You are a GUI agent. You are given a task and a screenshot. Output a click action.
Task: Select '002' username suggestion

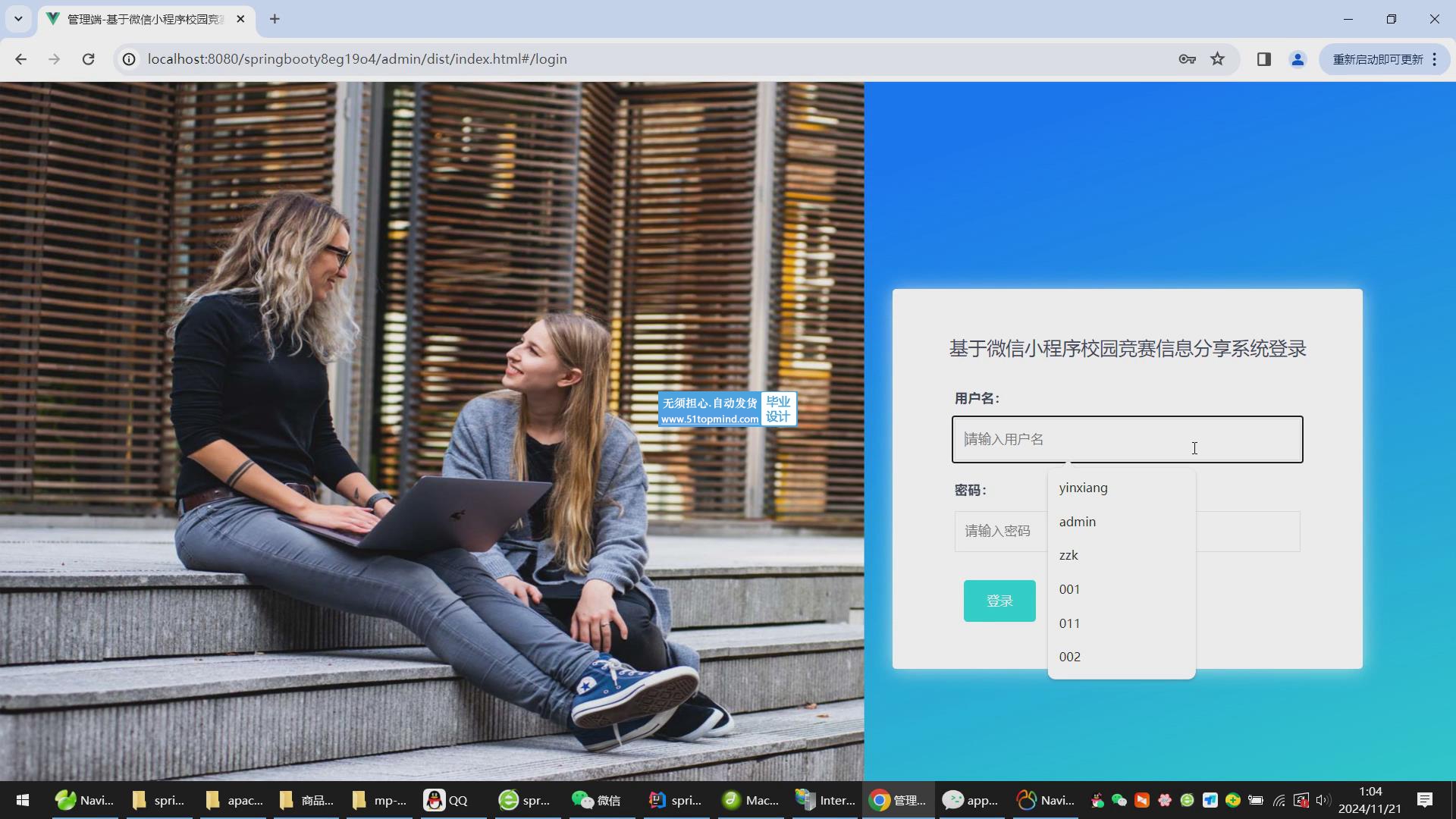tap(1069, 657)
